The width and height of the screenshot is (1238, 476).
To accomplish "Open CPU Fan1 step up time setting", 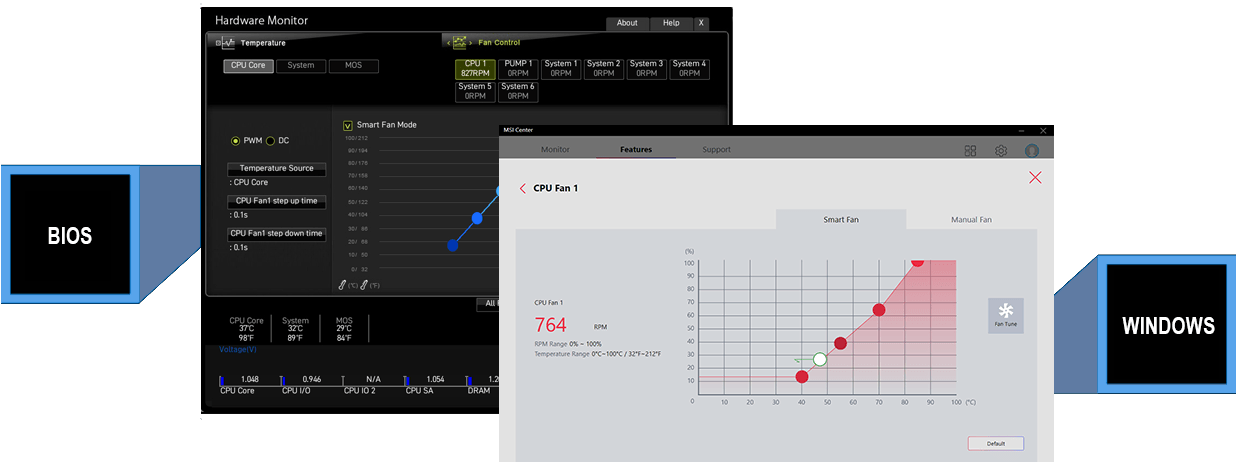I will (276, 201).
